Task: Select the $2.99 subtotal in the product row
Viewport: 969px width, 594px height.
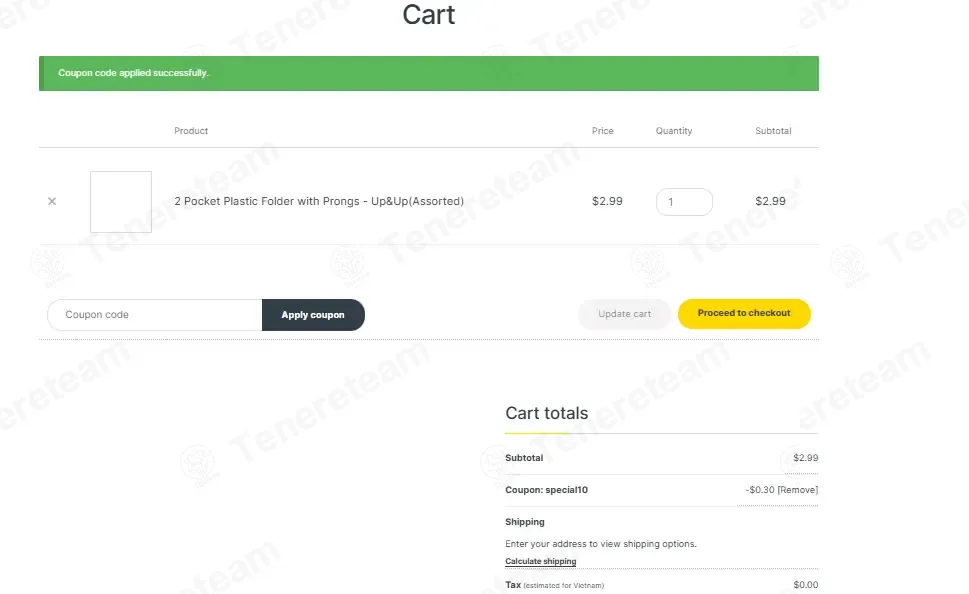Action: click(771, 201)
